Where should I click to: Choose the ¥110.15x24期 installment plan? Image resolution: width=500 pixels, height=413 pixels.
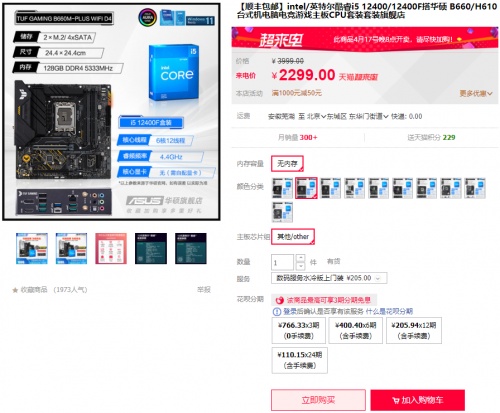tap(300, 360)
